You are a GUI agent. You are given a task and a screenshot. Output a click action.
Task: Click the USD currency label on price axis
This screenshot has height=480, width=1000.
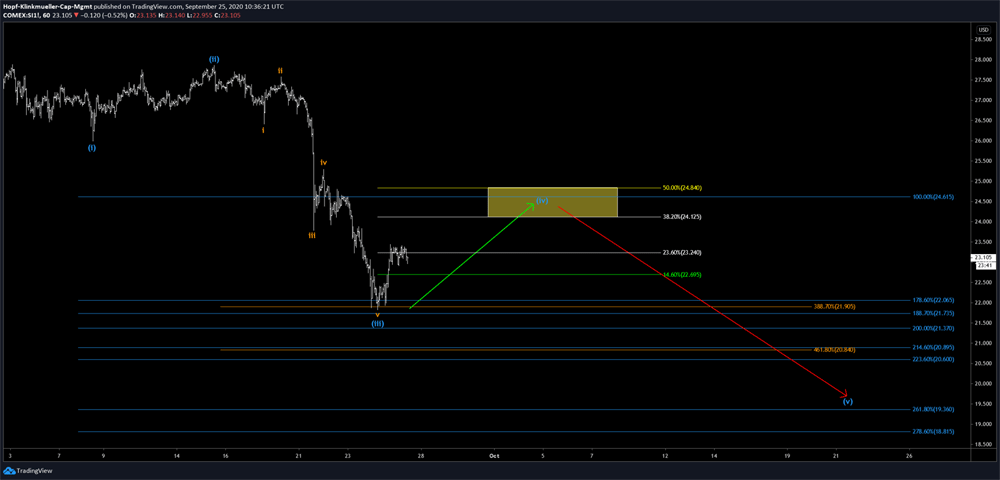[x=982, y=29]
